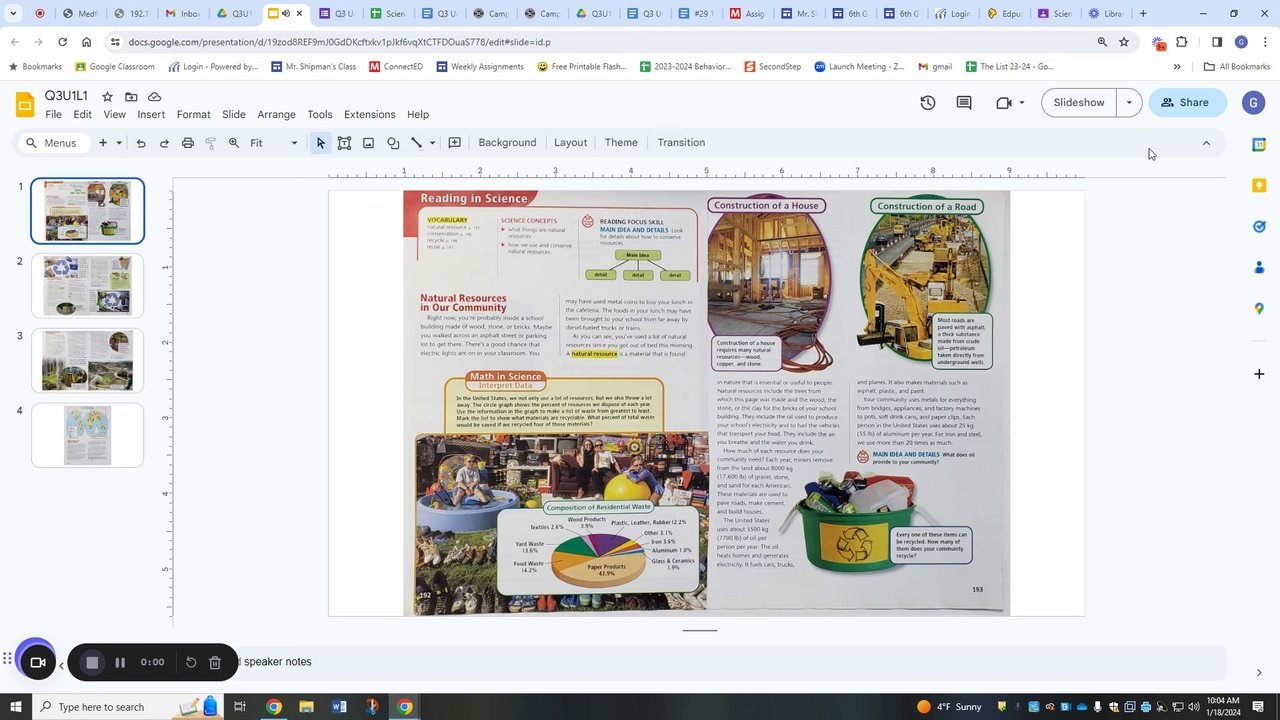Open Word from the taskbar
This screenshot has height=720, width=1280.
(x=339, y=707)
